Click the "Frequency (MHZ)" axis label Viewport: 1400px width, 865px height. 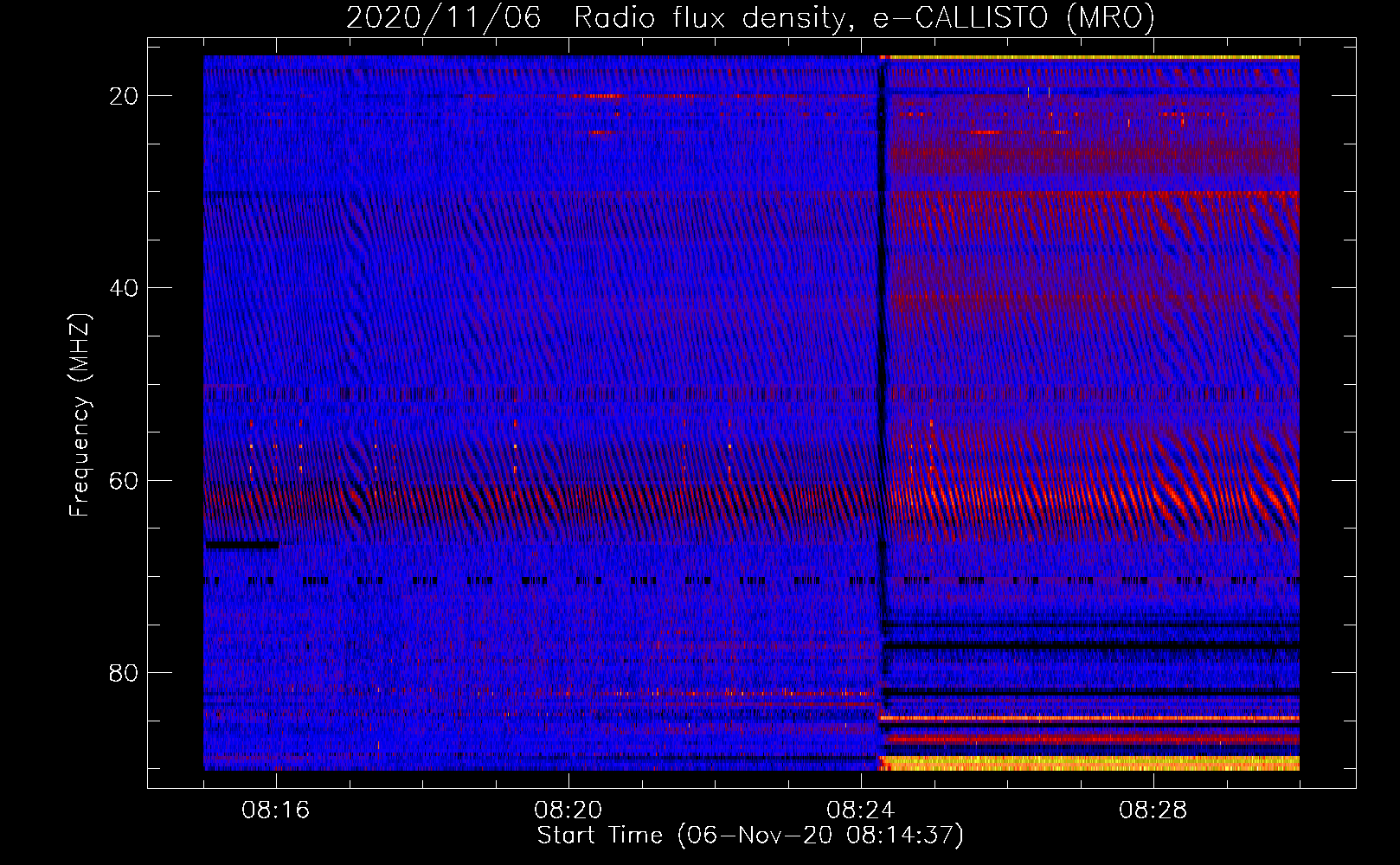[x=80, y=415]
